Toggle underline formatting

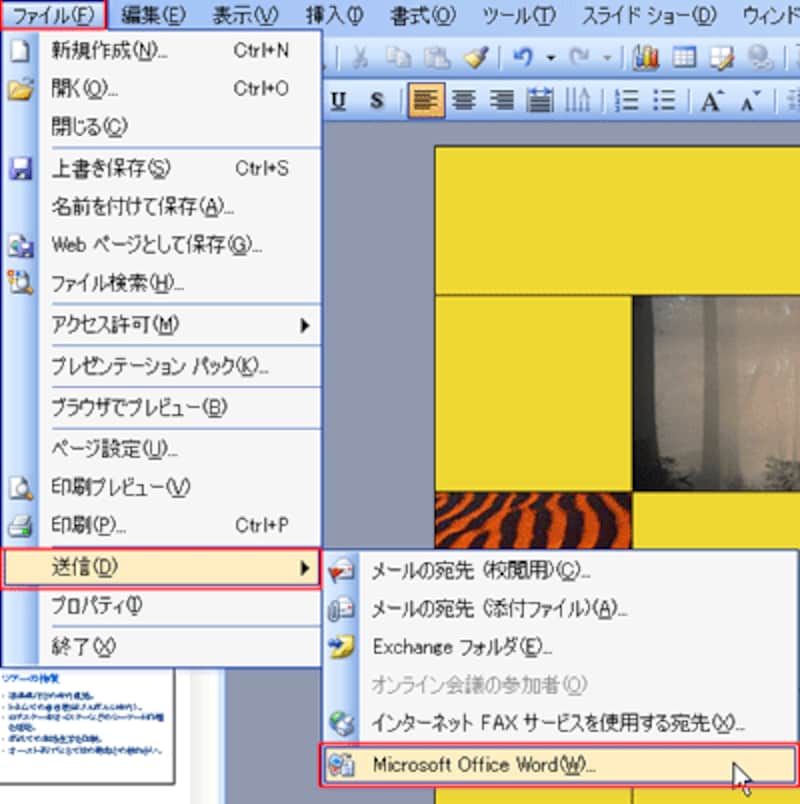338,100
